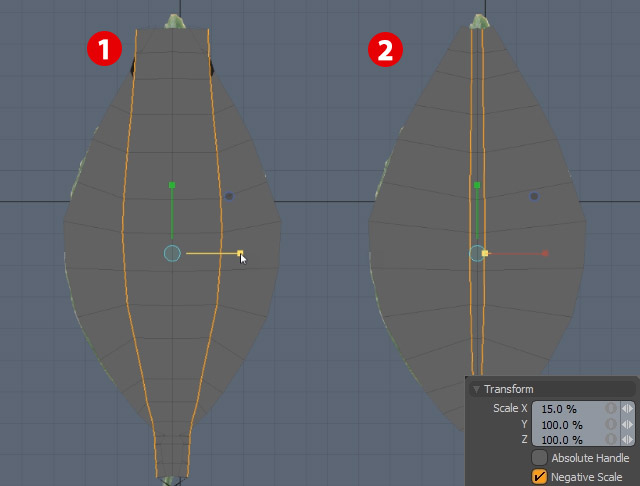Click small blue circle handle in view 1
Image resolution: width=640 pixels, height=486 pixels.
click(x=229, y=196)
